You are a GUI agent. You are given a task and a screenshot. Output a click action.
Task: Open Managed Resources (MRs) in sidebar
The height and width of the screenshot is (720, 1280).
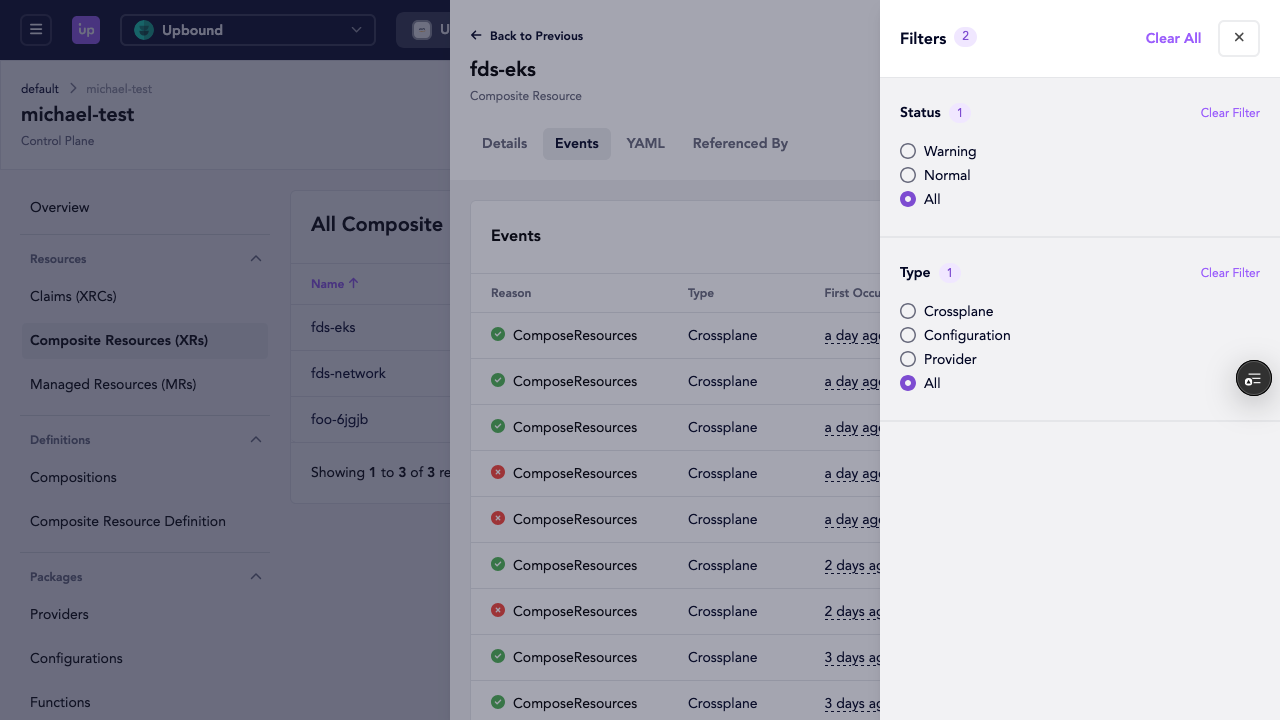click(x=113, y=384)
